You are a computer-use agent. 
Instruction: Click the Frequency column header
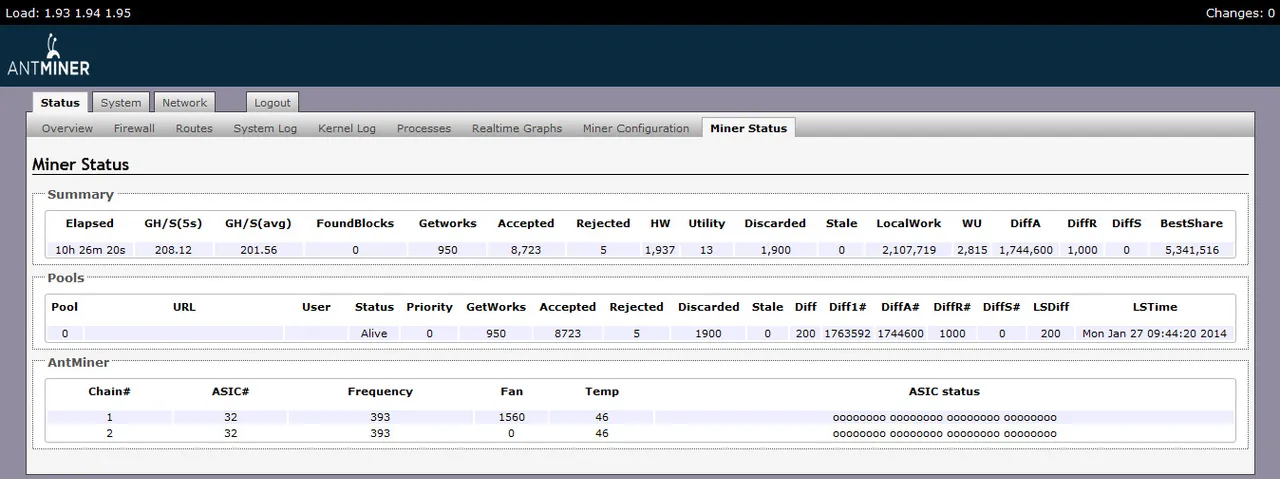[x=380, y=391]
